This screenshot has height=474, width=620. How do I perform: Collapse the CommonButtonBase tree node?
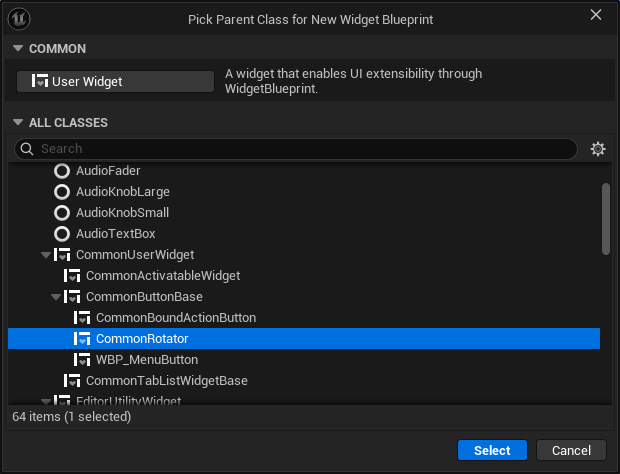pos(56,297)
